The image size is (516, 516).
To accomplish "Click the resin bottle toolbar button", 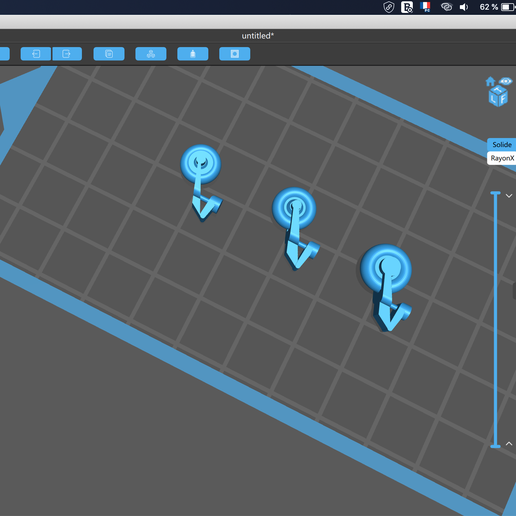I will click(x=193, y=54).
